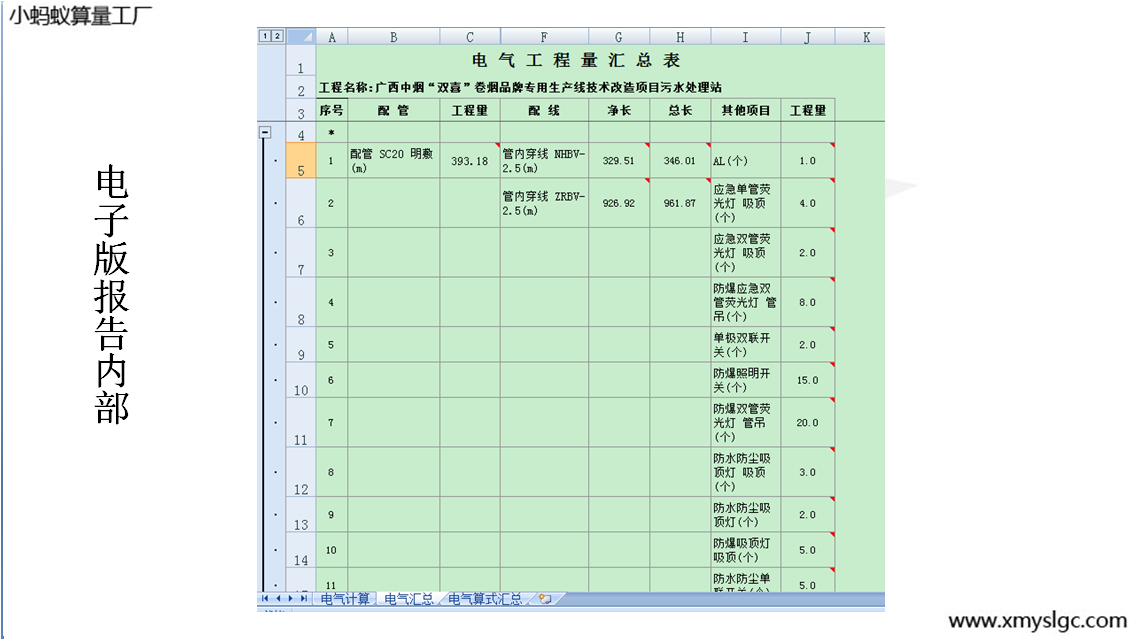Click the title cell 电气工程量汇总表

[x=575, y=61]
